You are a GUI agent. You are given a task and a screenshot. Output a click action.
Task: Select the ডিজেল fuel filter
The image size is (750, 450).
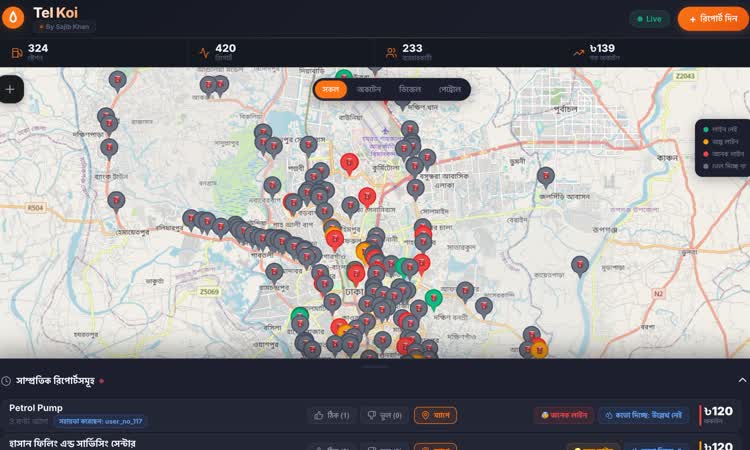[x=410, y=89]
